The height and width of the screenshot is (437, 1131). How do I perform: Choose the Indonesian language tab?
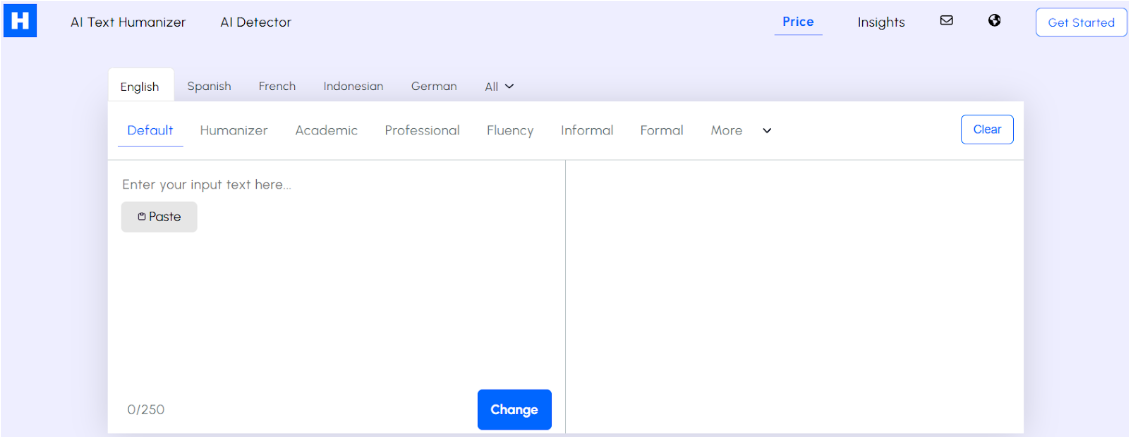click(x=353, y=87)
